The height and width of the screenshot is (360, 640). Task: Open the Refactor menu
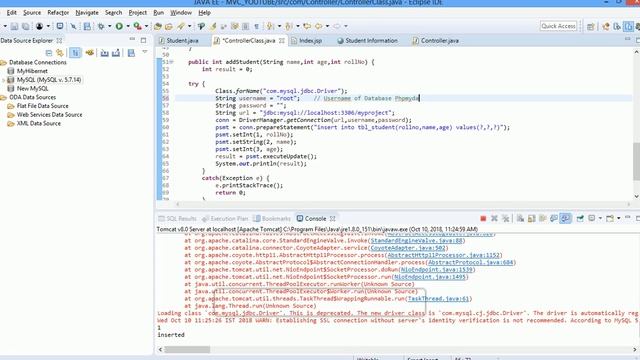point(58,13)
